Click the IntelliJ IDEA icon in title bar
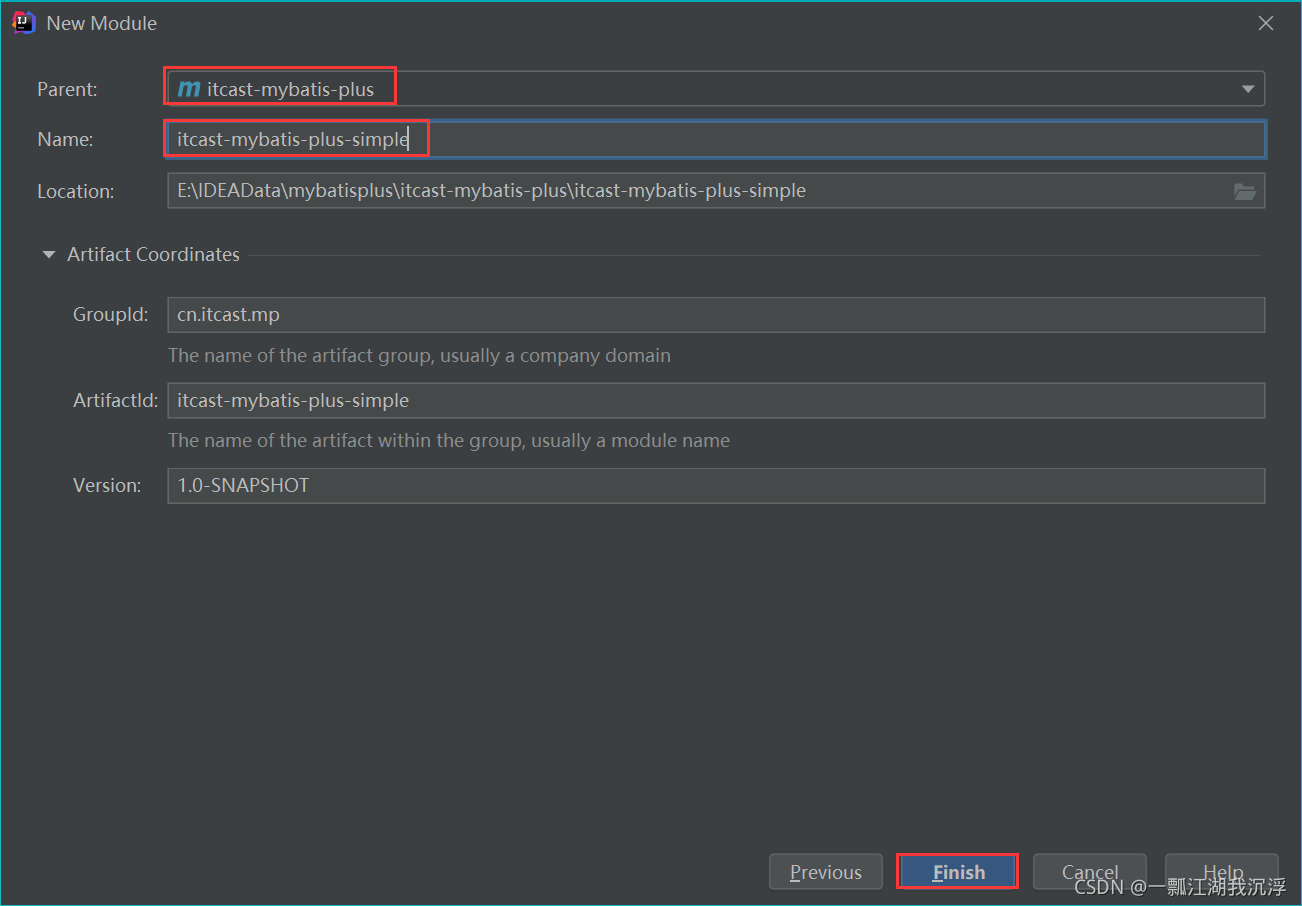 tap(24, 22)
